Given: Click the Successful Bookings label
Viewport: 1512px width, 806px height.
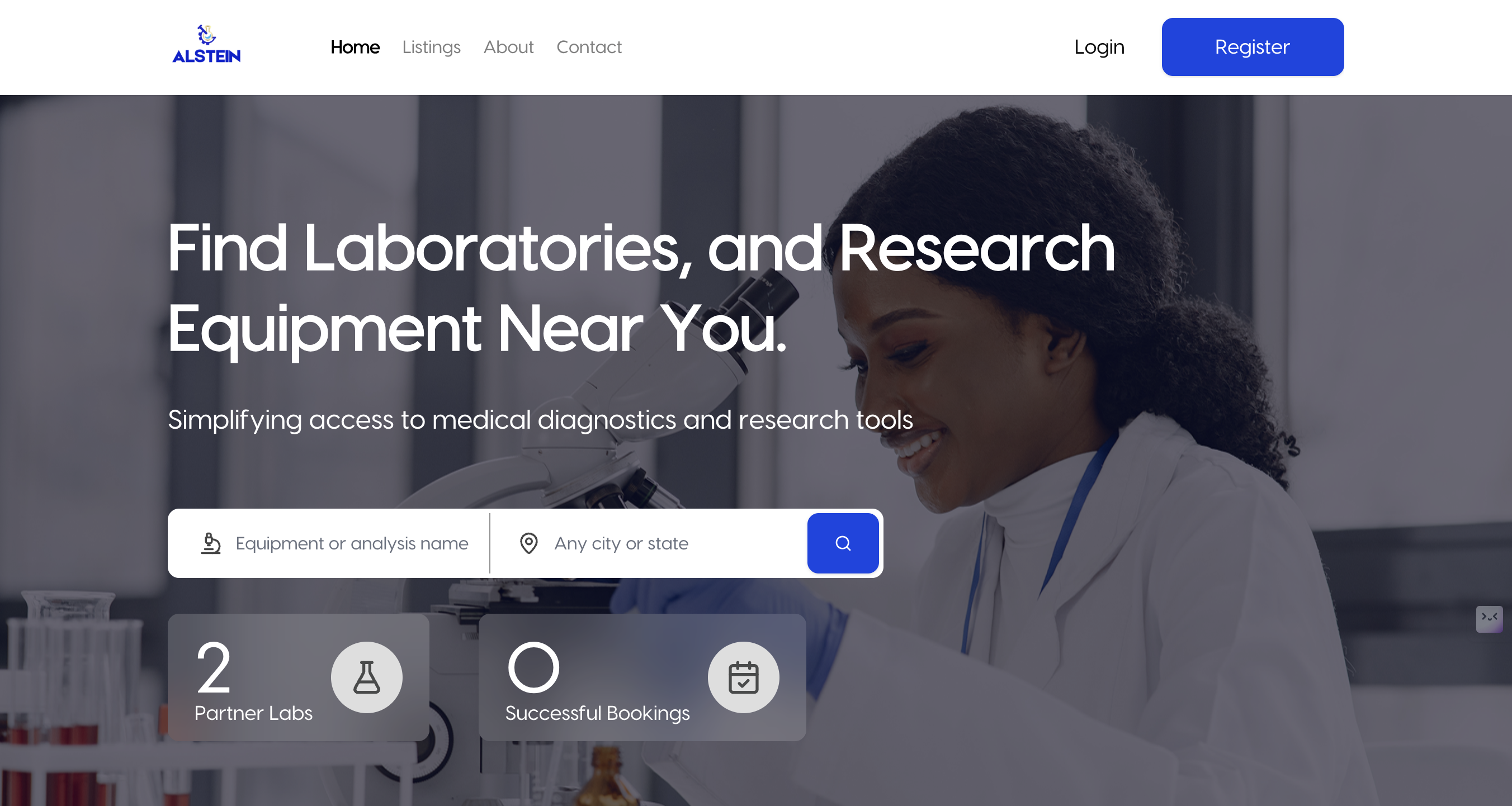Looking at the screenshot, I should tap(598, 713).
